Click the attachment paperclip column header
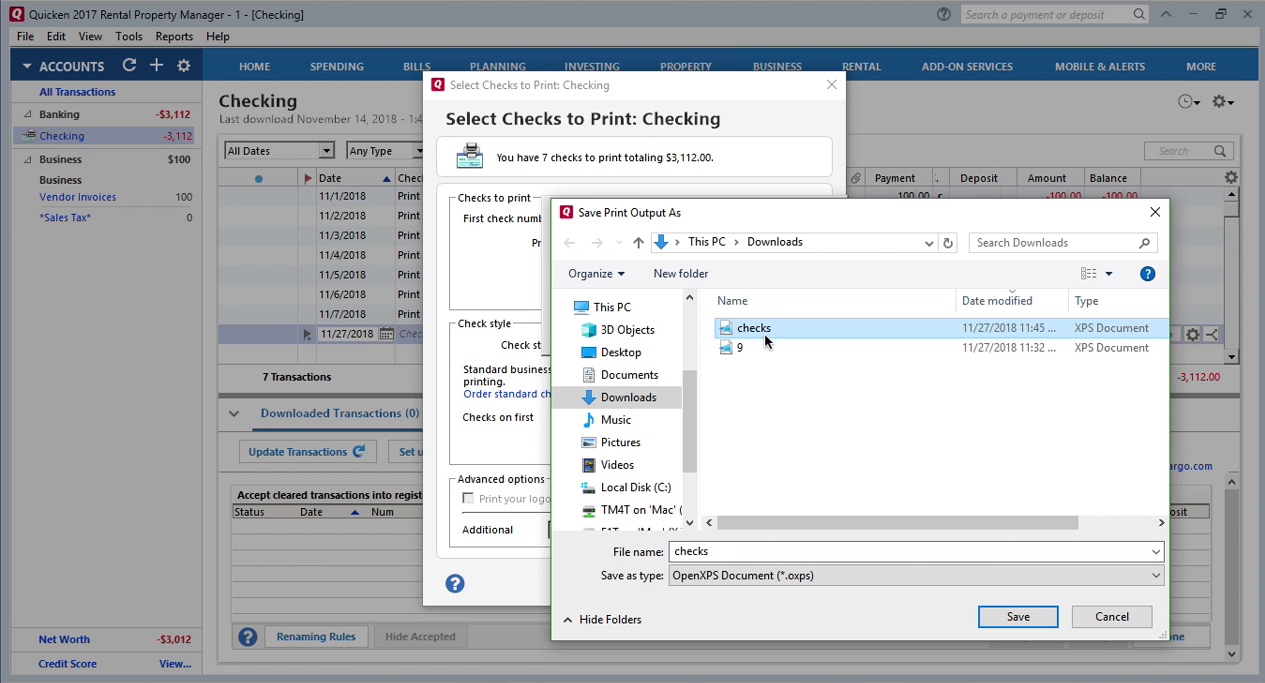The image size is (1265, 683). pyautogui.click(x=856, y=178)
